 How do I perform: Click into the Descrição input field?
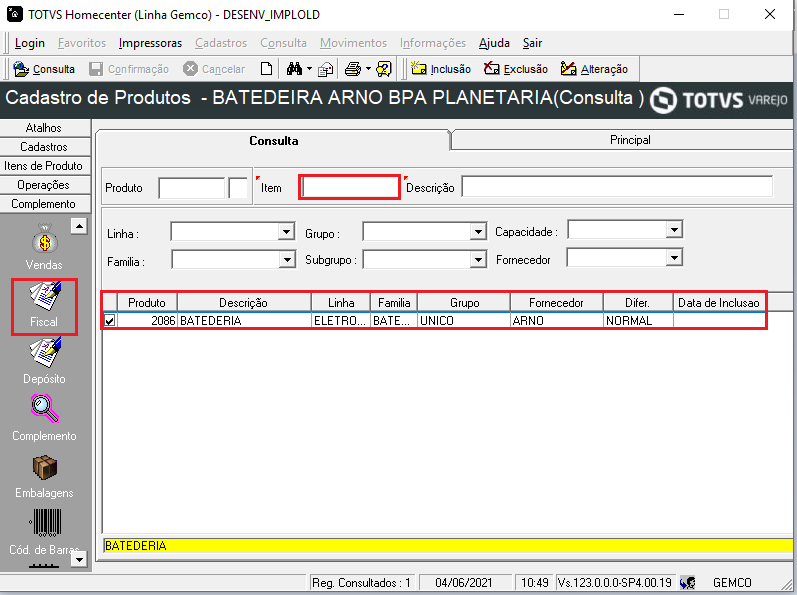[x=617, y=186]
